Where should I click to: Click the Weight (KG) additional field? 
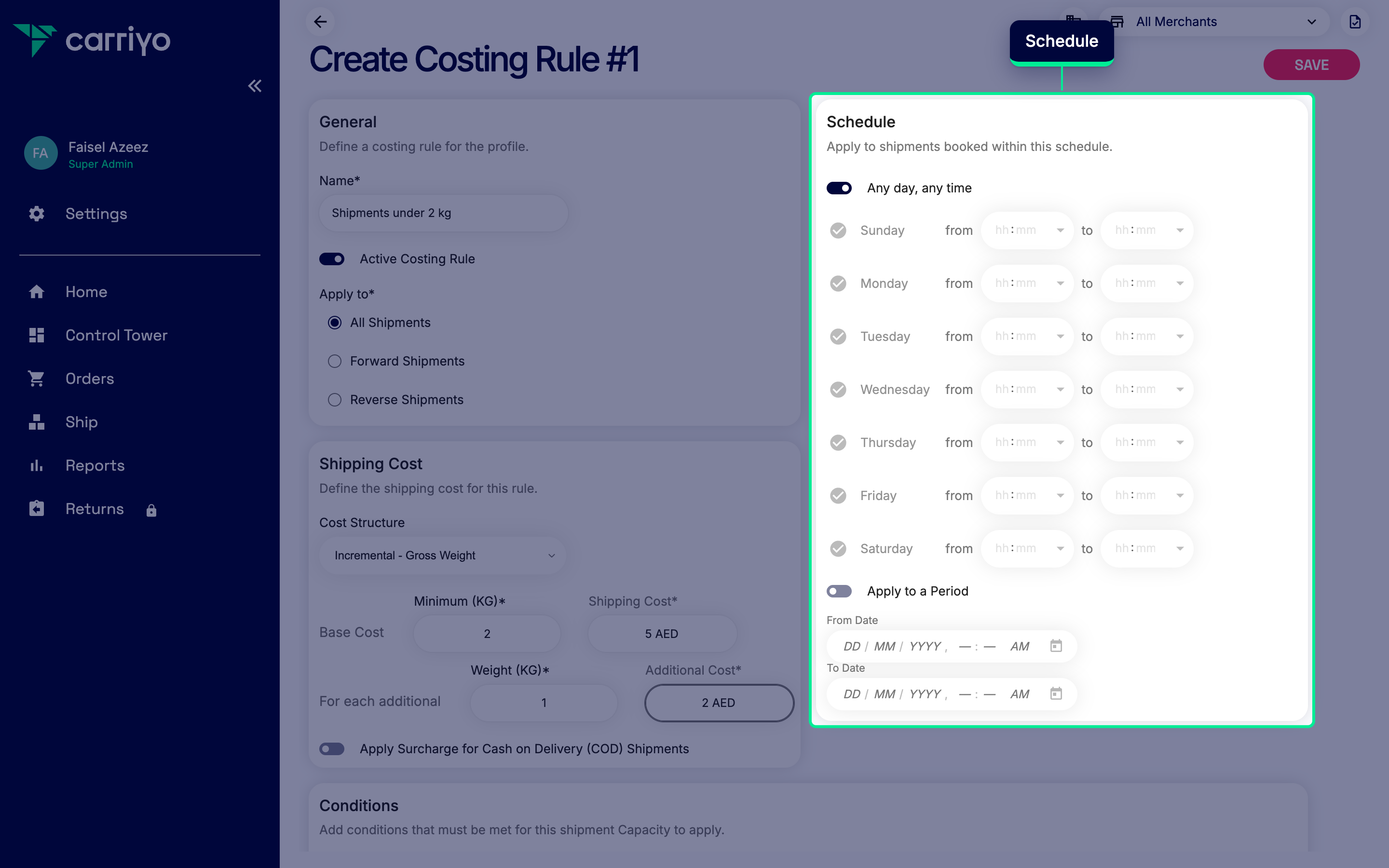click(544, 703)
